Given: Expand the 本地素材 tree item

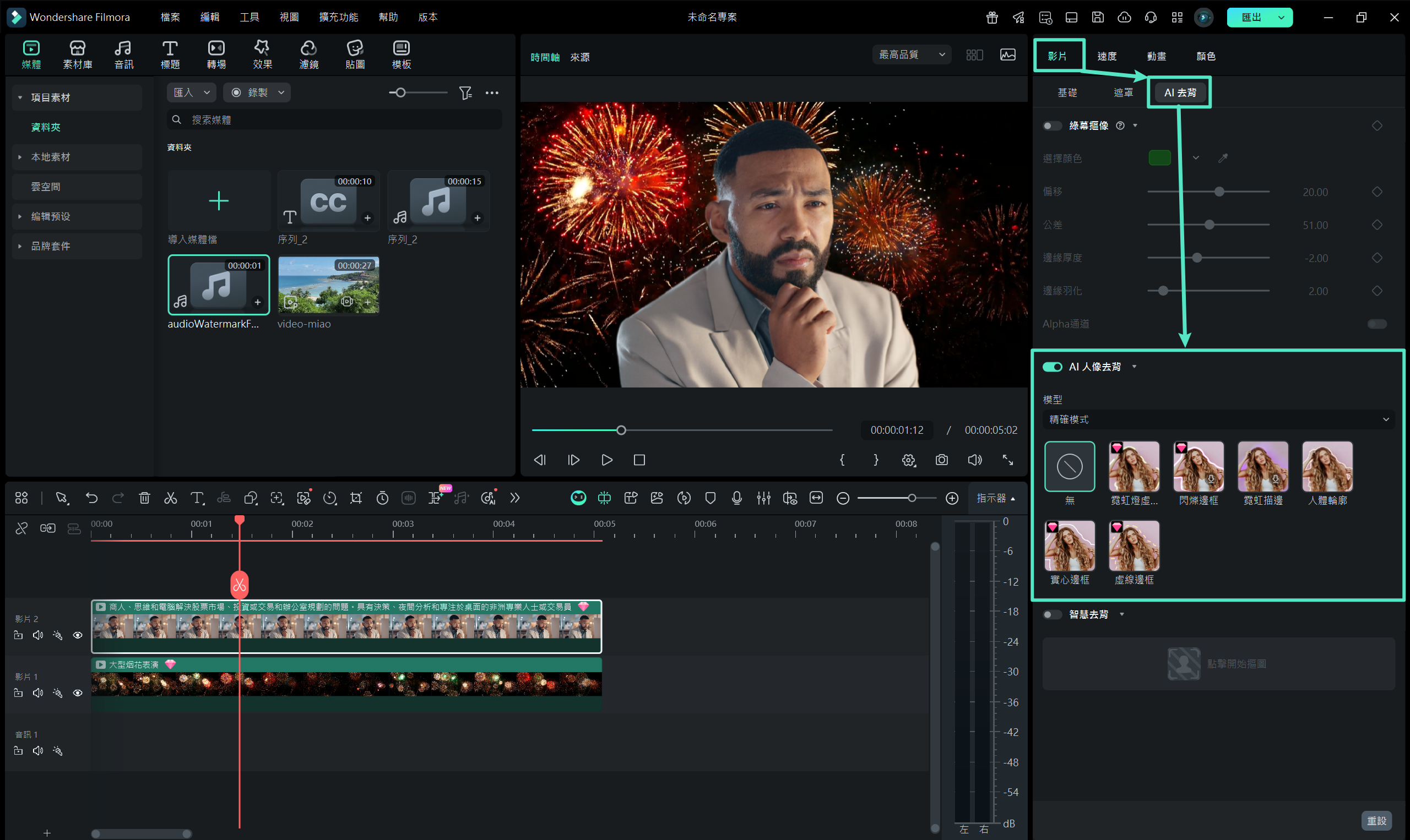Looking at the screenshot, I should tap(20, 157).
